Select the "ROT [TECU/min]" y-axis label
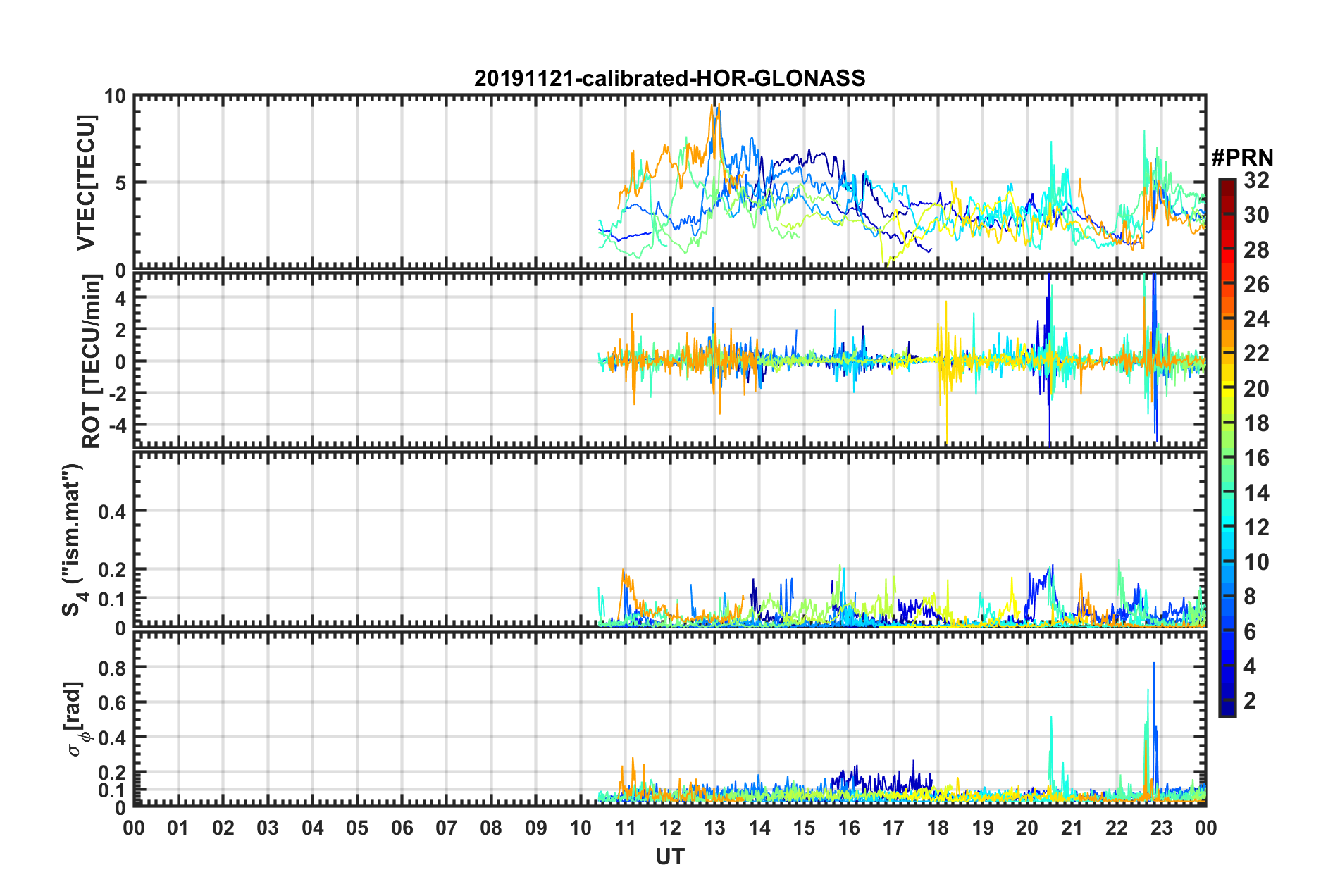1340x896 pixels. 92,361
